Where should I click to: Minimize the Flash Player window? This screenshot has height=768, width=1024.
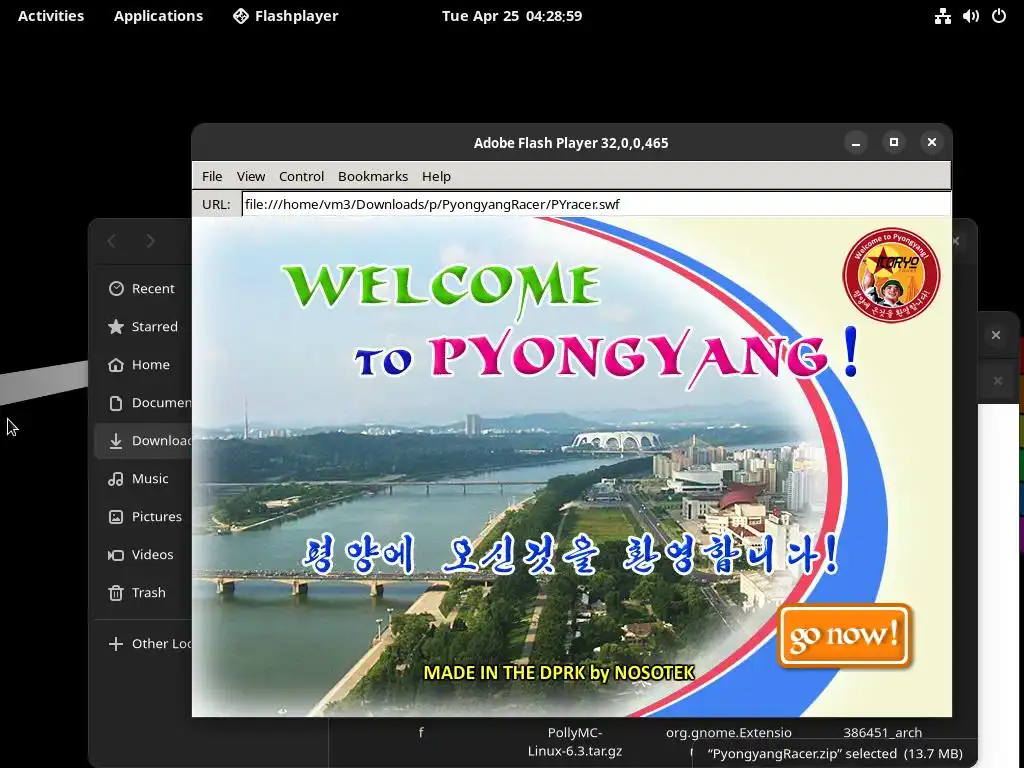pyautogui.click(x=856, y=142)
